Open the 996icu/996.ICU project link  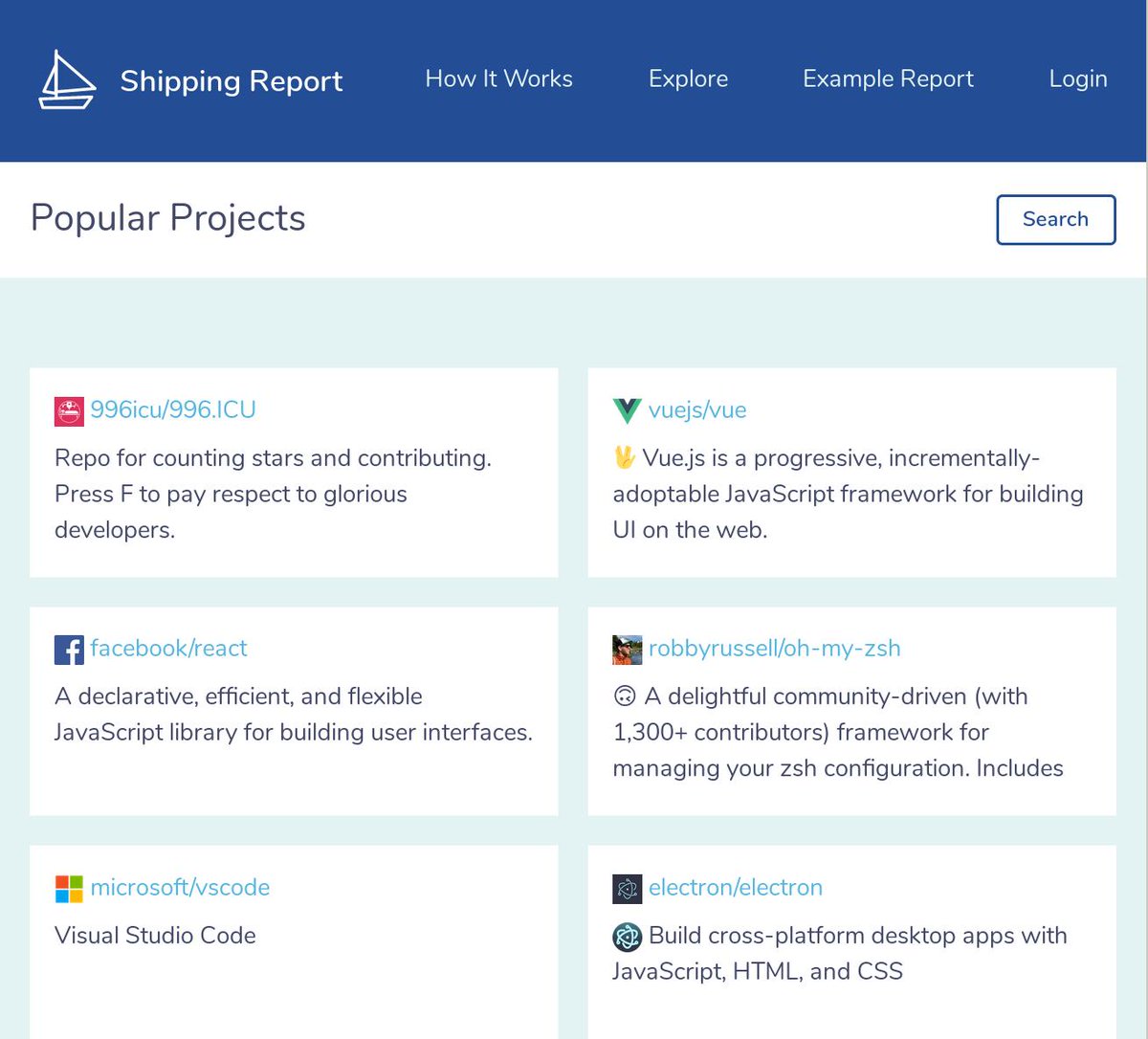click(x=173, y=409)
